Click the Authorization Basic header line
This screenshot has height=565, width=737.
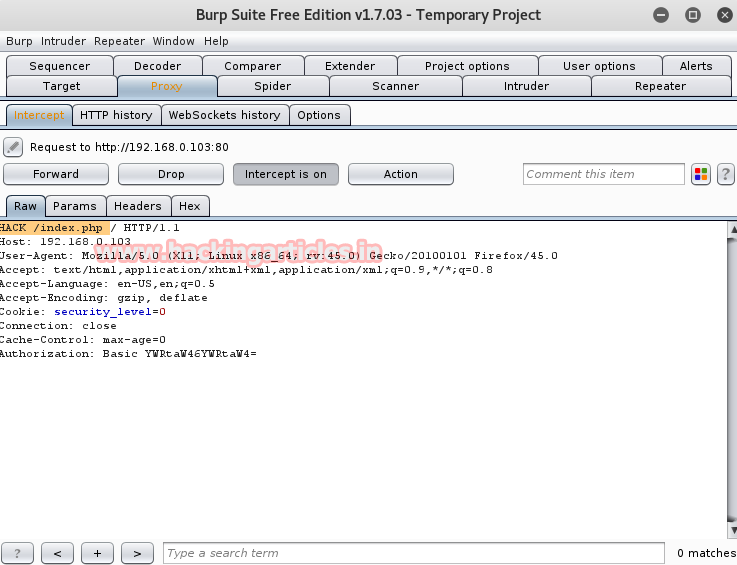128,354
